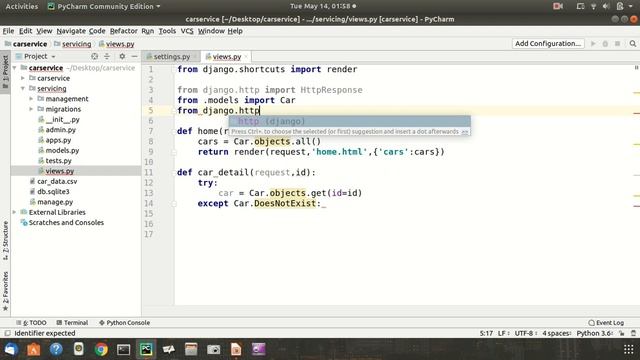The width and height of the screenshot is (640, 360).
Task: Select car_data.csv file
Action: 57,181
